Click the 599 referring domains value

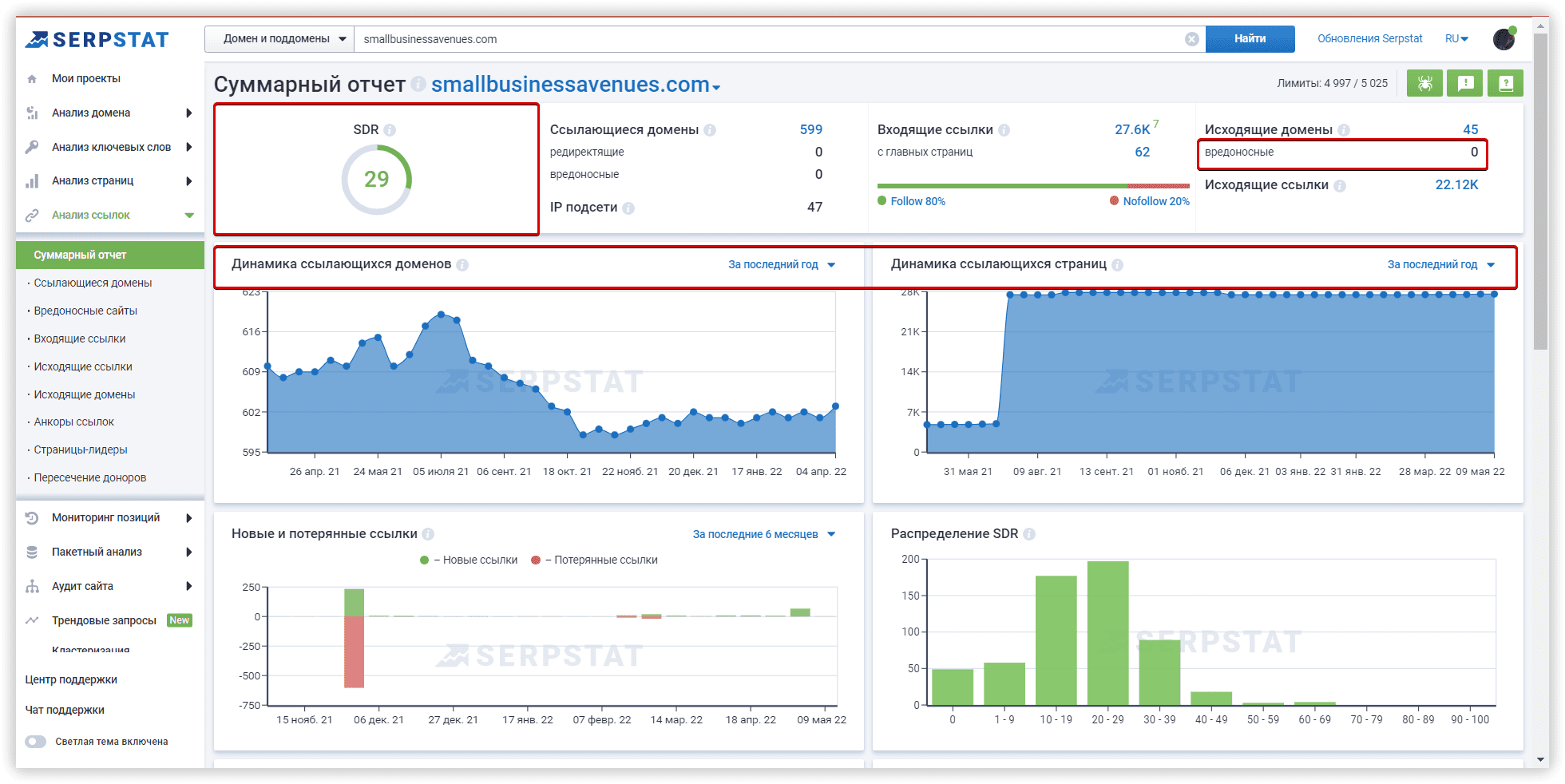[x=811, y=130]
